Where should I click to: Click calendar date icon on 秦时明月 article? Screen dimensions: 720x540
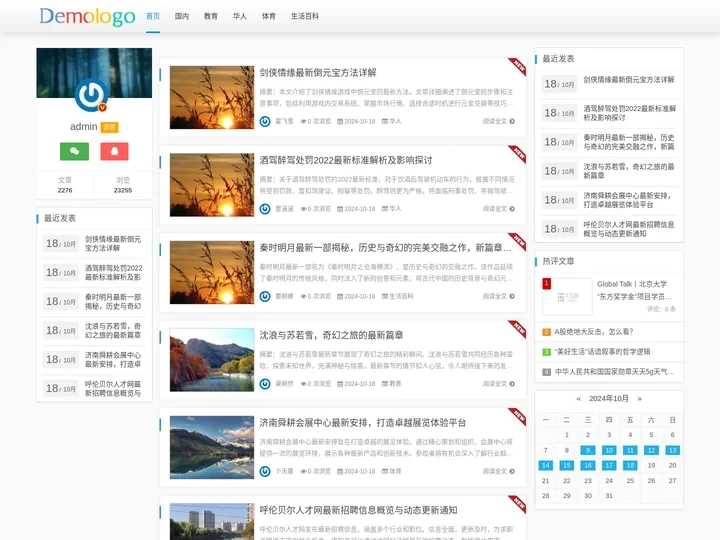tap(341, 296)
